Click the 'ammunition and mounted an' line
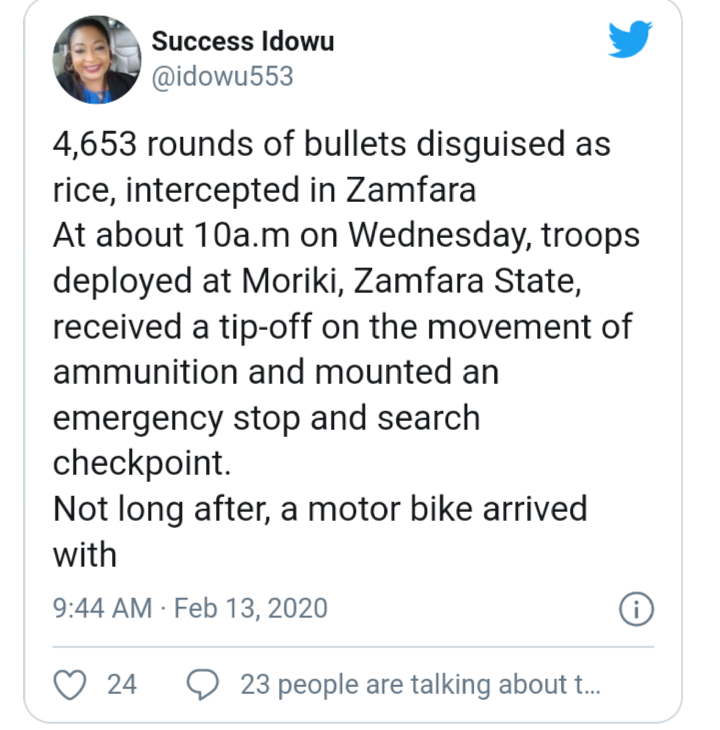Image resolution: width=720 pixels, height=730 pixels. pyautogui.click(x=275, y=372)
